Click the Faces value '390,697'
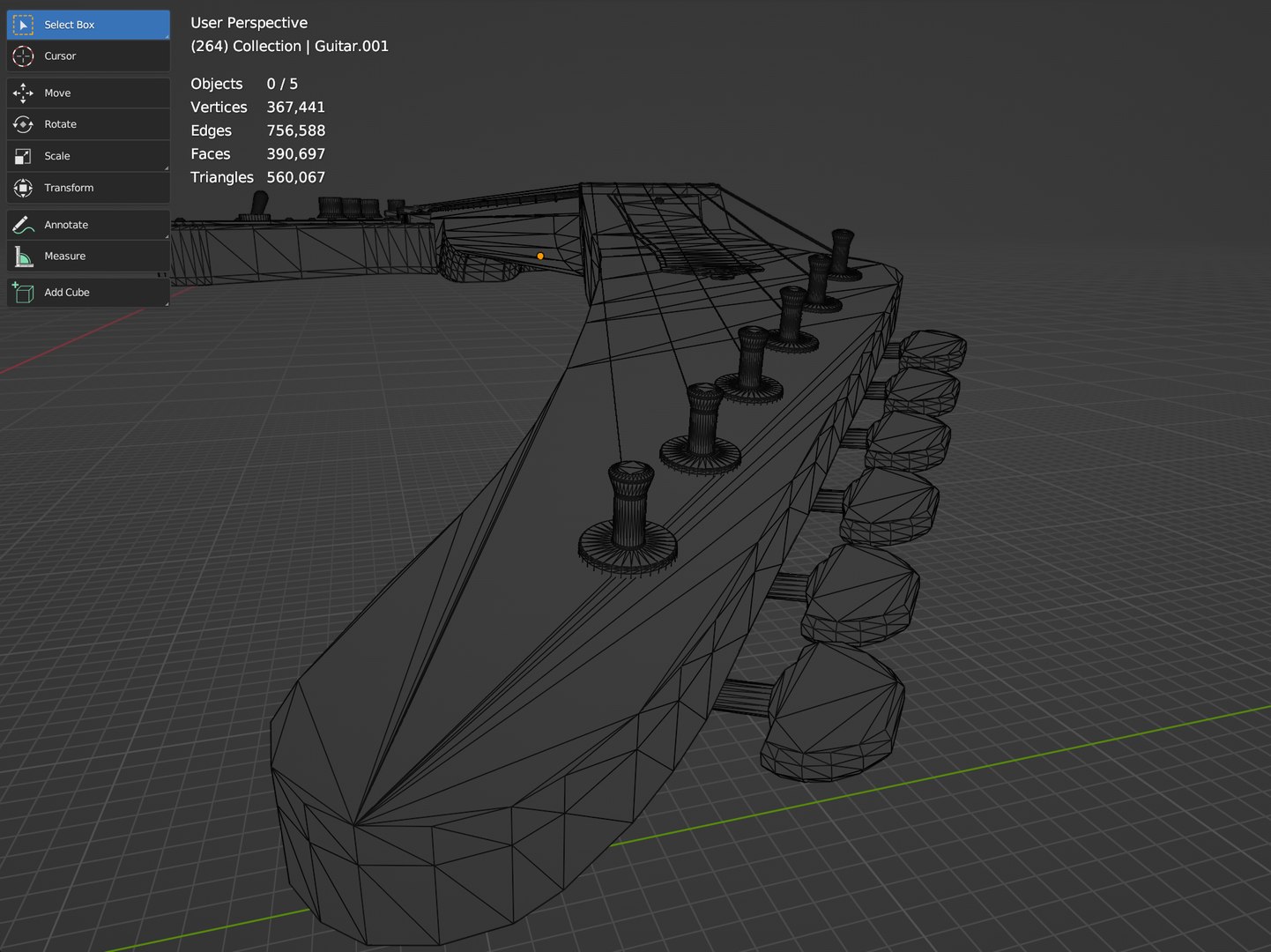Viewport: 1271px width, 952px height. pyautogui.click(x=295, y=153)
